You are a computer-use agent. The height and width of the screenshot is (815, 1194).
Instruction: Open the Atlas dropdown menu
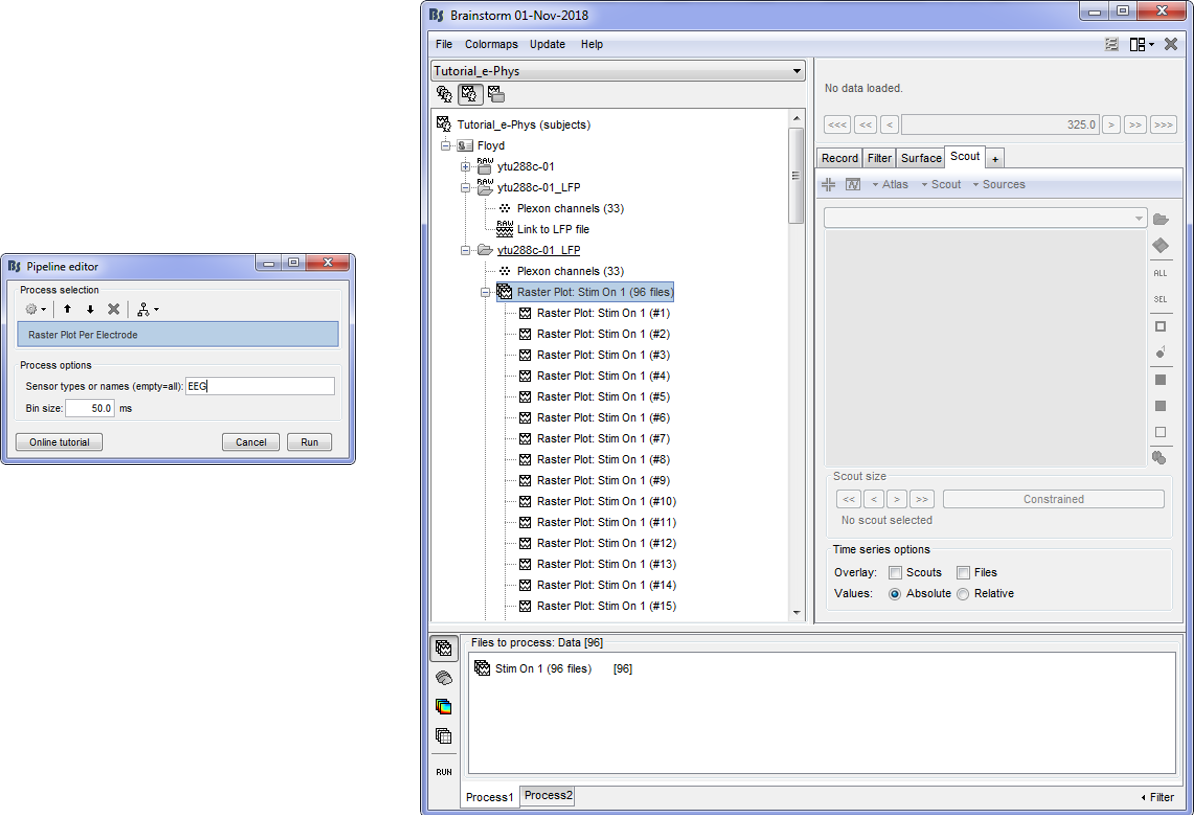(x=890, y=185)
